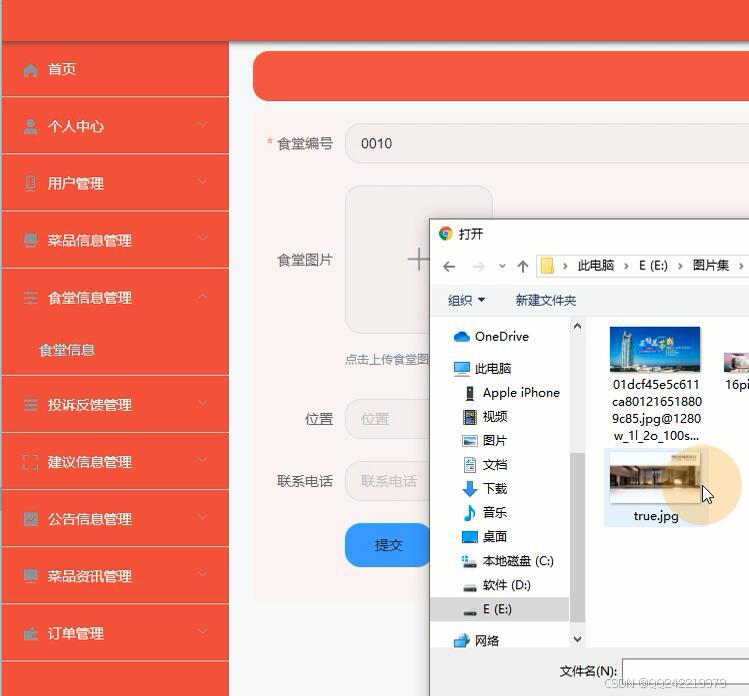Open the 音乐 folder in the navigation pane
The width and height of the screenshot is (749, 696).
click(x=485, y=513)
